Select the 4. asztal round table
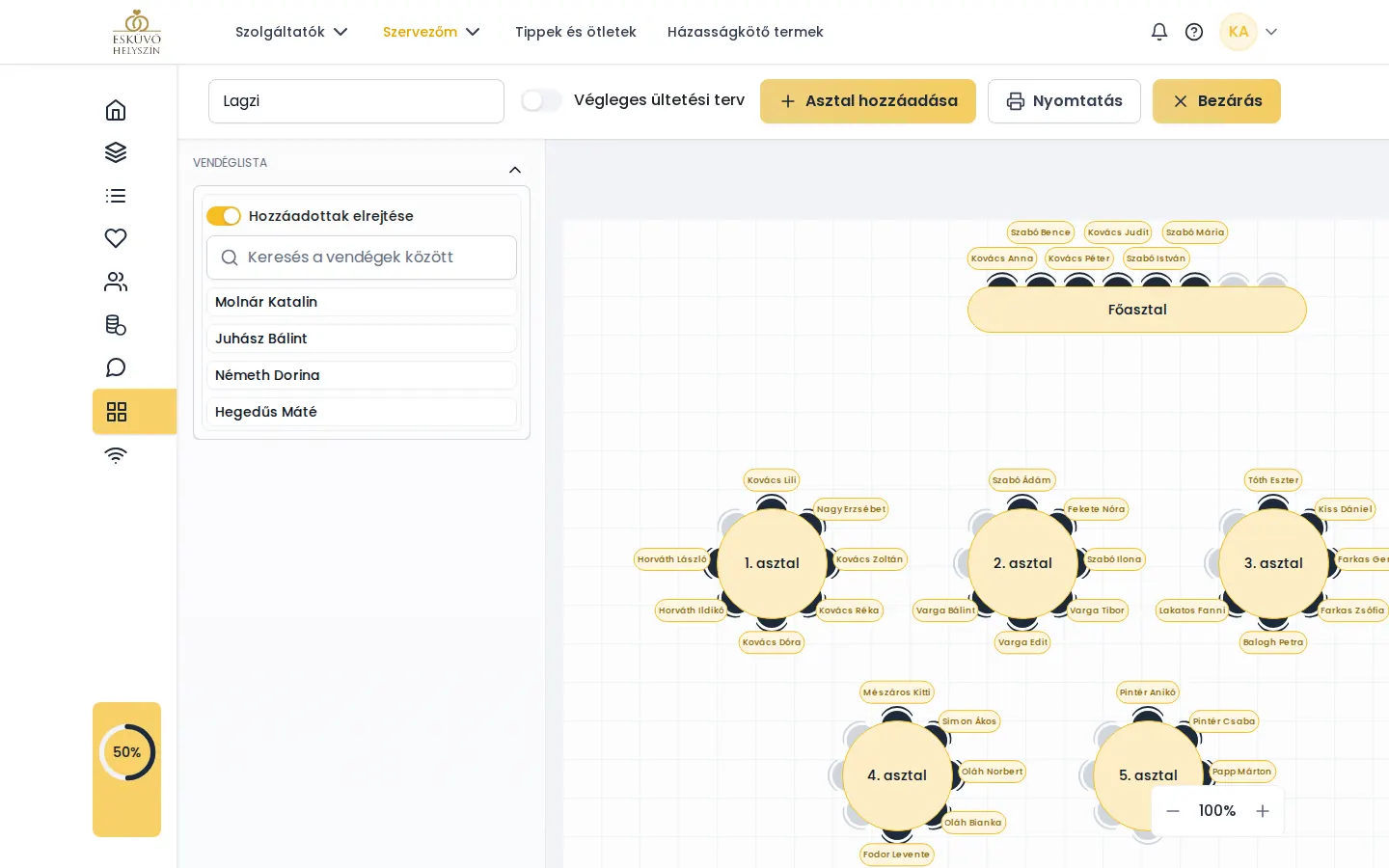 [897, 775]
